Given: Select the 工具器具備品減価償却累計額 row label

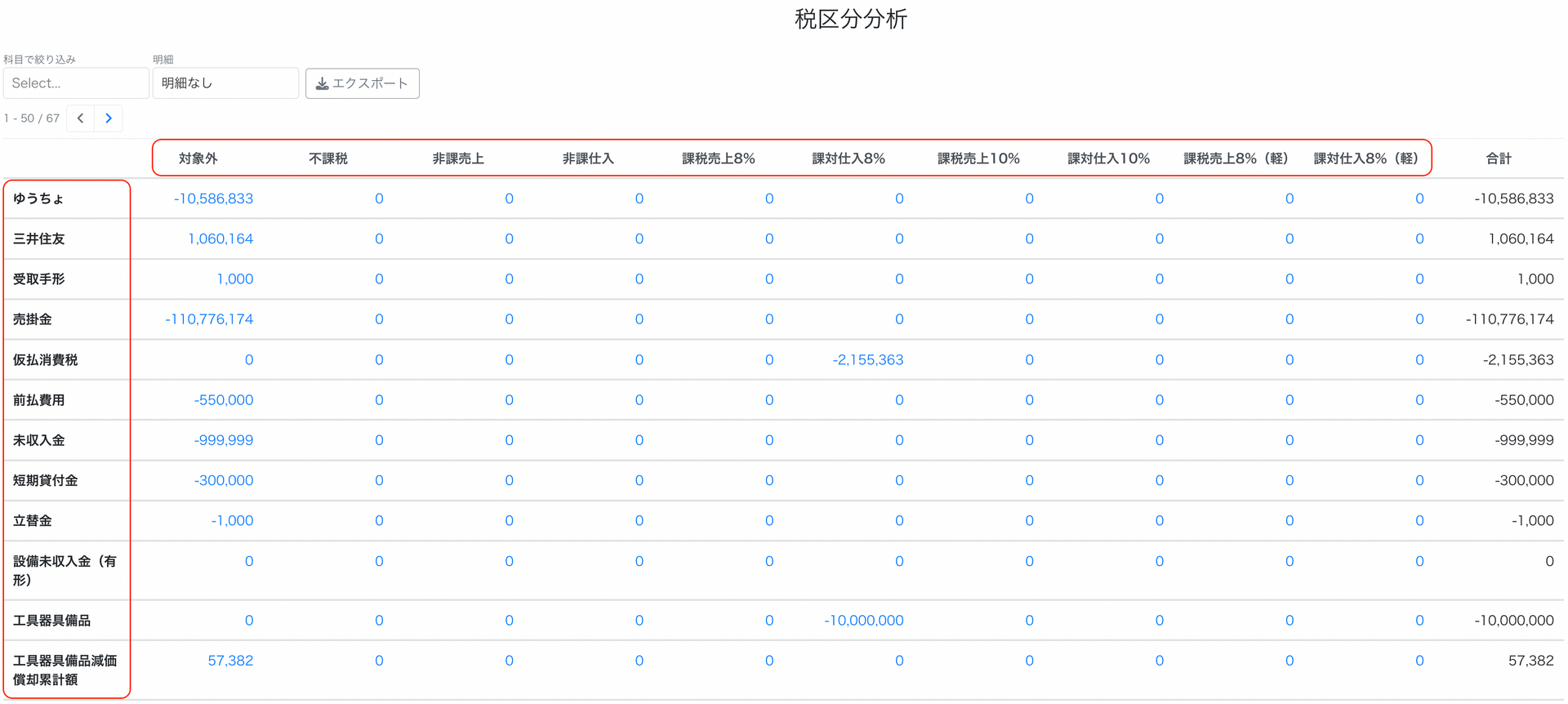Looking at the screenshot, I should (65, 670).
